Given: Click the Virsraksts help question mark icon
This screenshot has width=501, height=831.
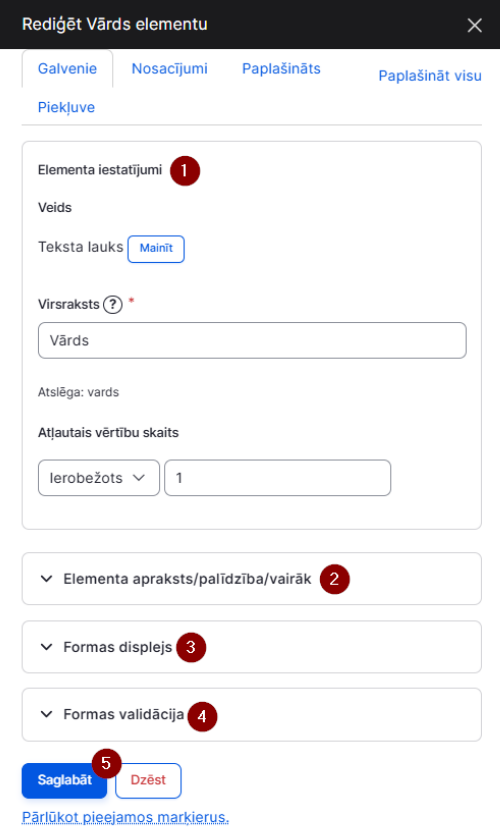Looking at the screenshot, I should click(112, 305).
